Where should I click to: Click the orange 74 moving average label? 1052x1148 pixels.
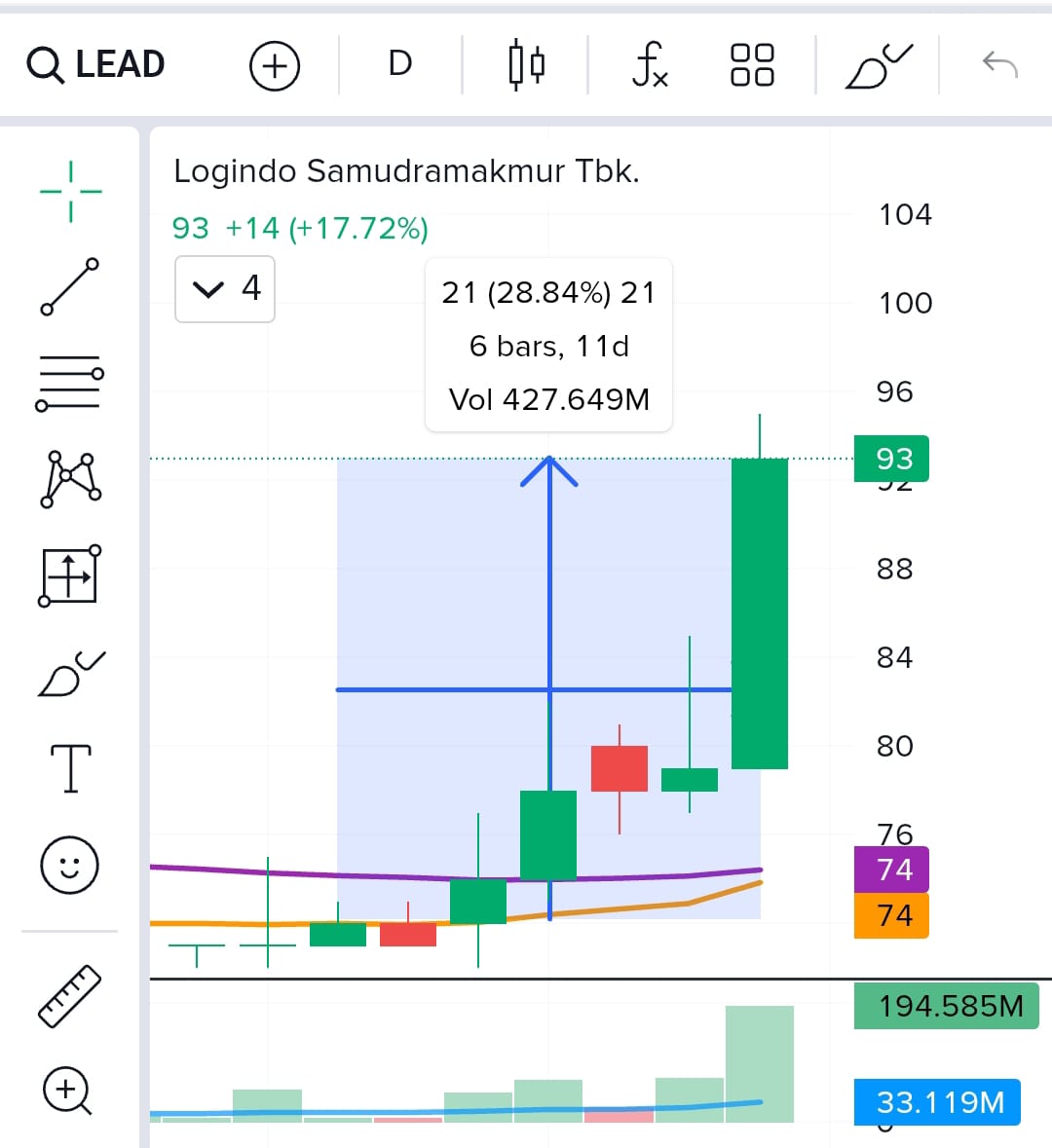click(891, 915)
